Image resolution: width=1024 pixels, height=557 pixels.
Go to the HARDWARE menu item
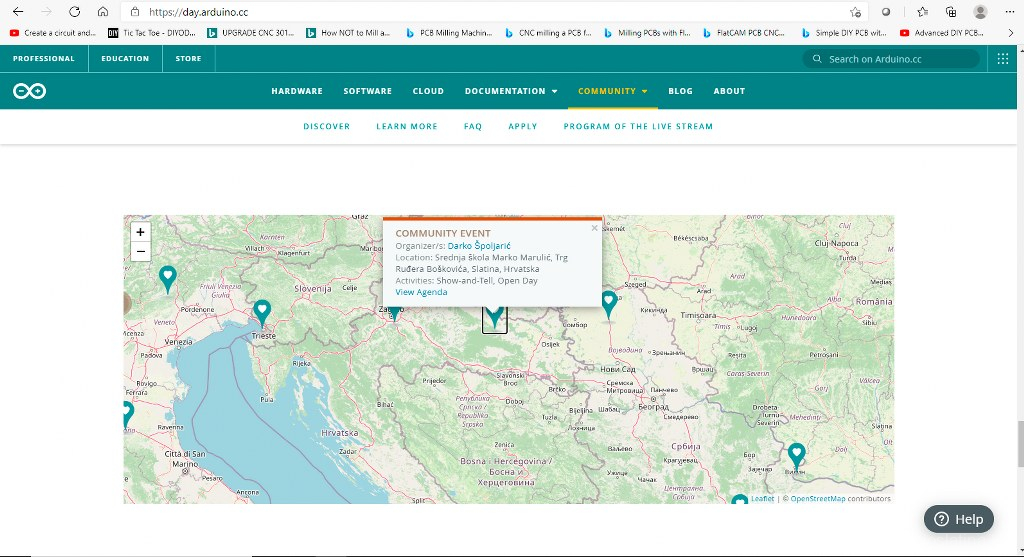(297, 91)
